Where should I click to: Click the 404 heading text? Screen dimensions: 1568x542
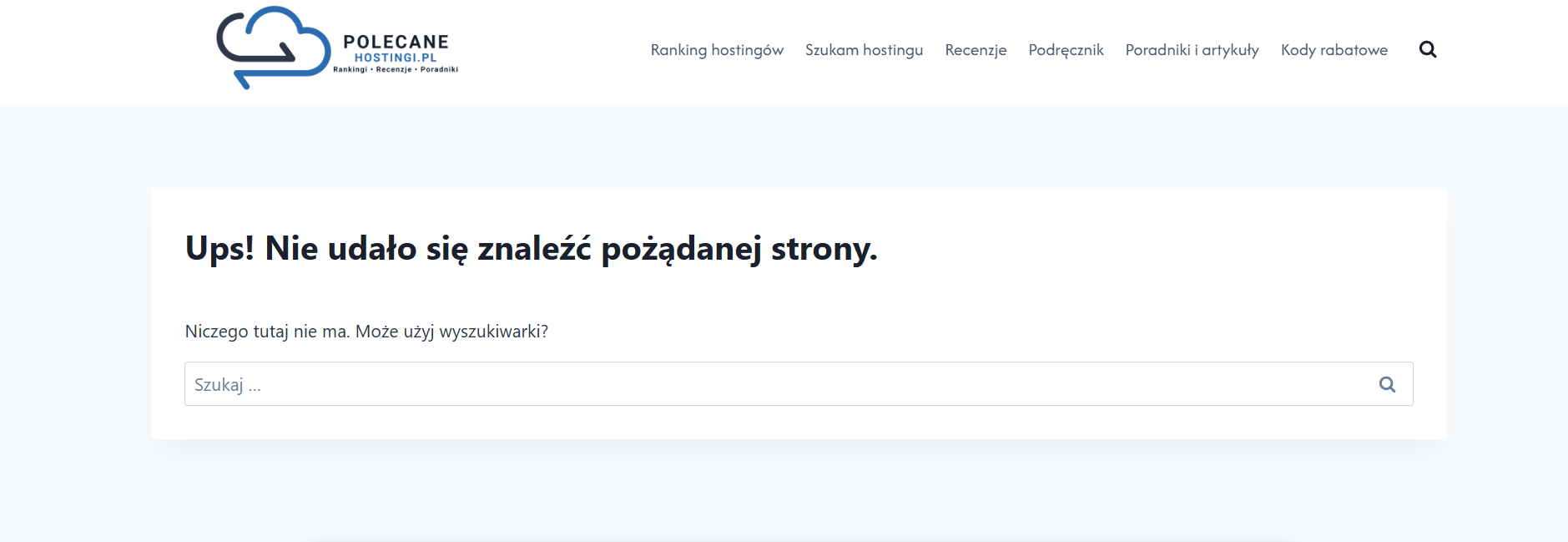(x=532, y=248)
